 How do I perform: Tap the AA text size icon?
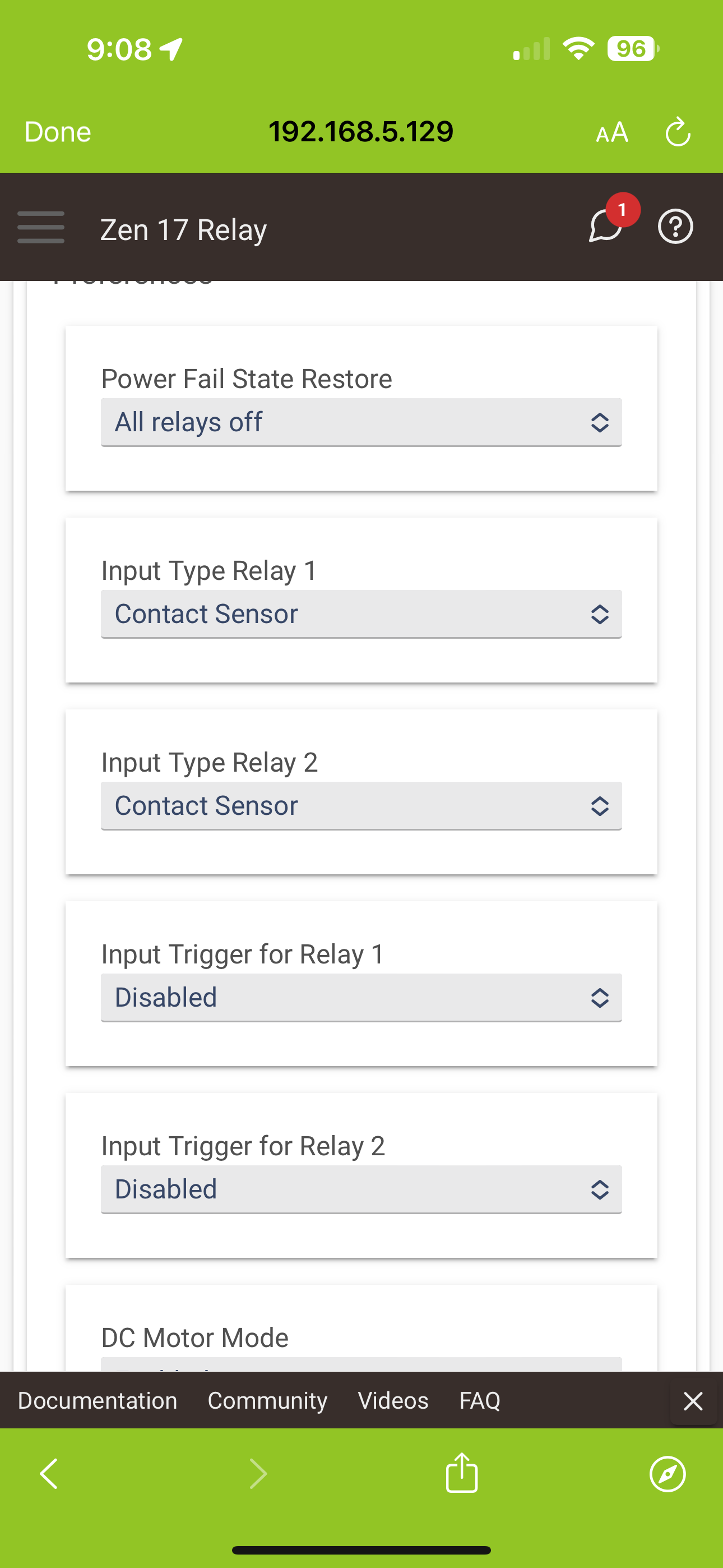(x=611, y=132)
